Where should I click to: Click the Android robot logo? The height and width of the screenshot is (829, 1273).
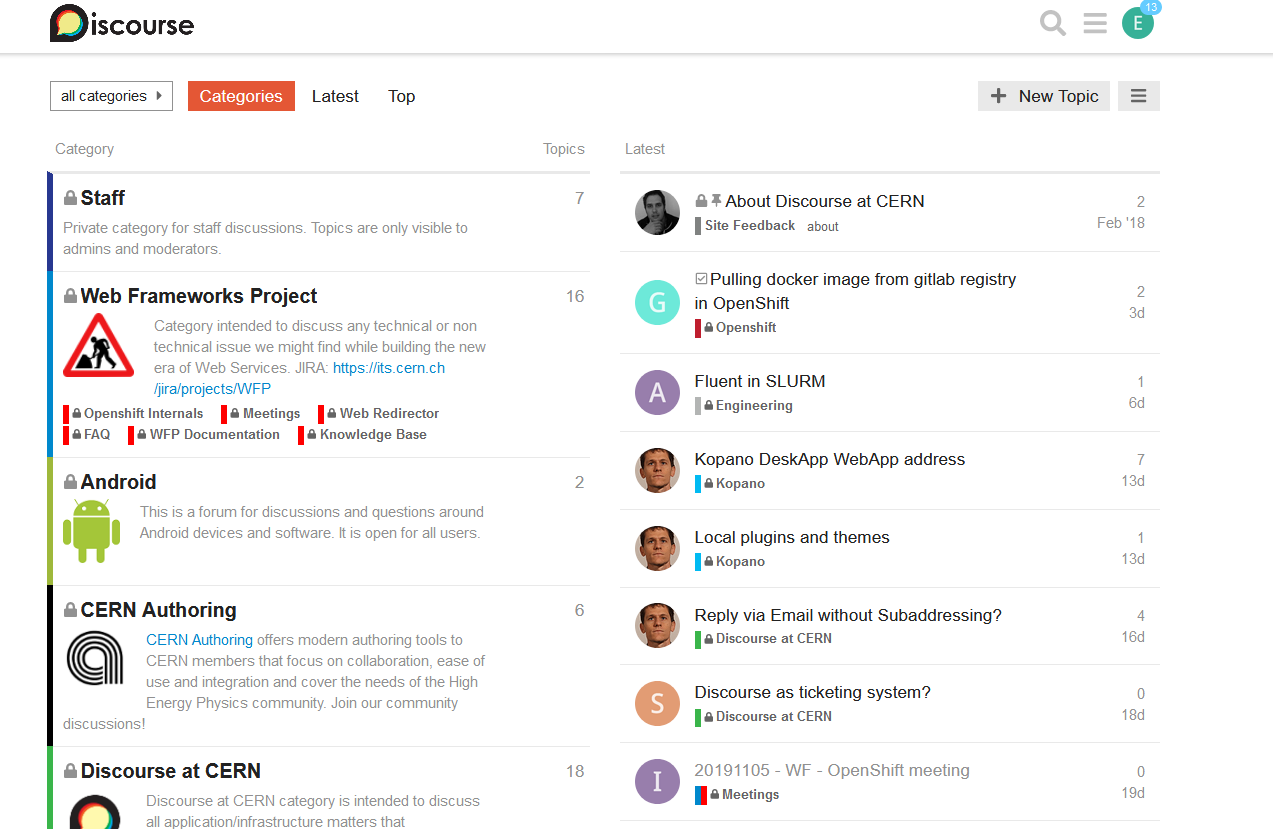(91, 531)
